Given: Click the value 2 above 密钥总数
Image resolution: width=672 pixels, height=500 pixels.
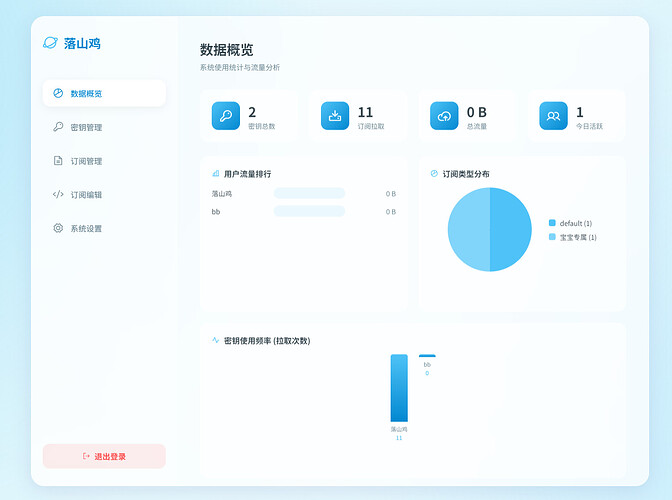Looking at the screenshot, I should point(252,112).
